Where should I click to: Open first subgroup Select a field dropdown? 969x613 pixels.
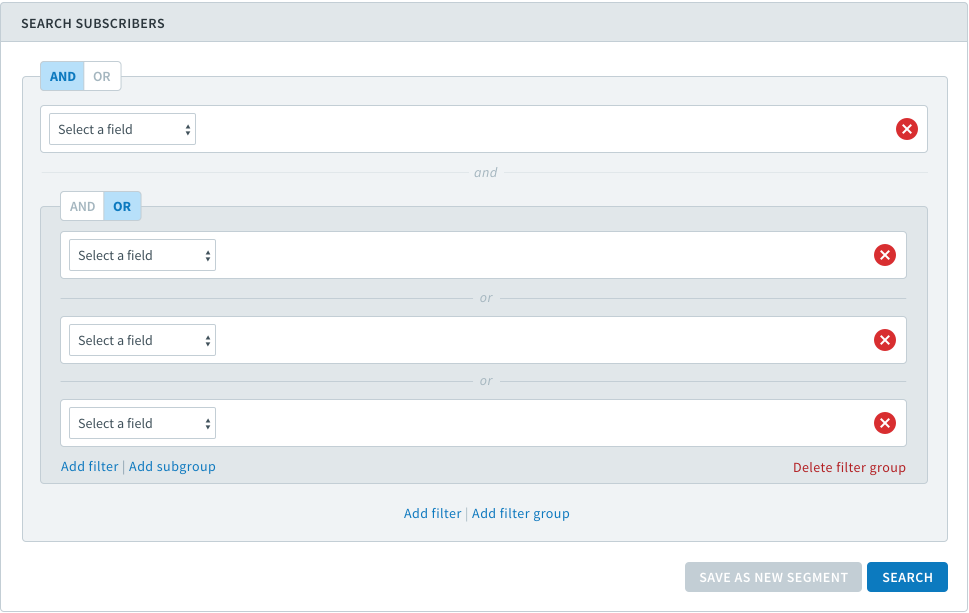(142, 255)
